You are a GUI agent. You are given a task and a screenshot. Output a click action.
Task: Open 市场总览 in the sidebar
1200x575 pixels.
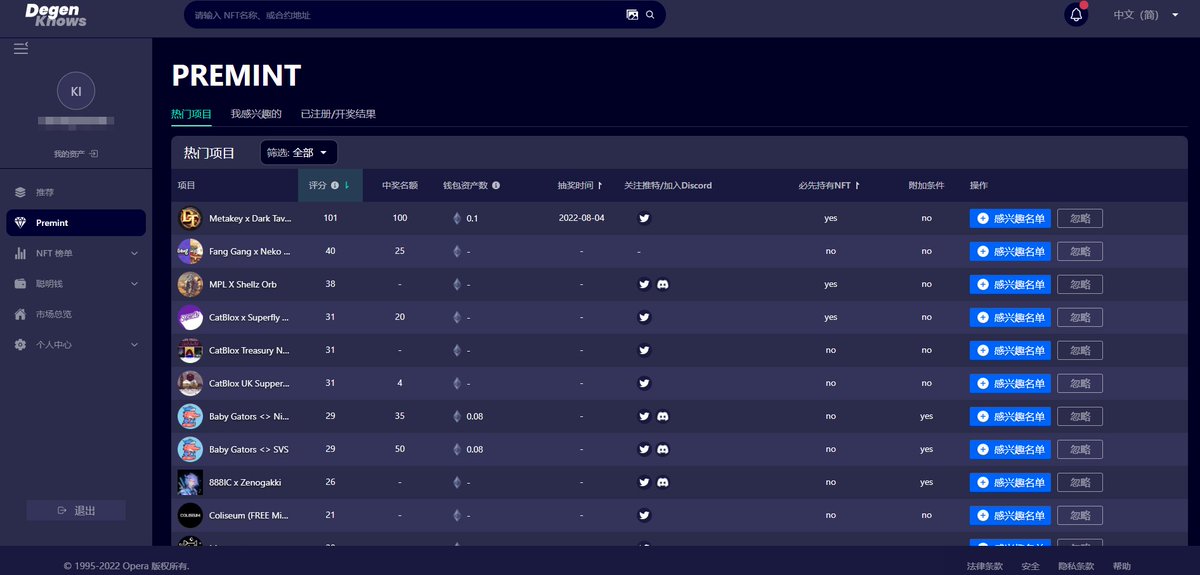(76, 314)
